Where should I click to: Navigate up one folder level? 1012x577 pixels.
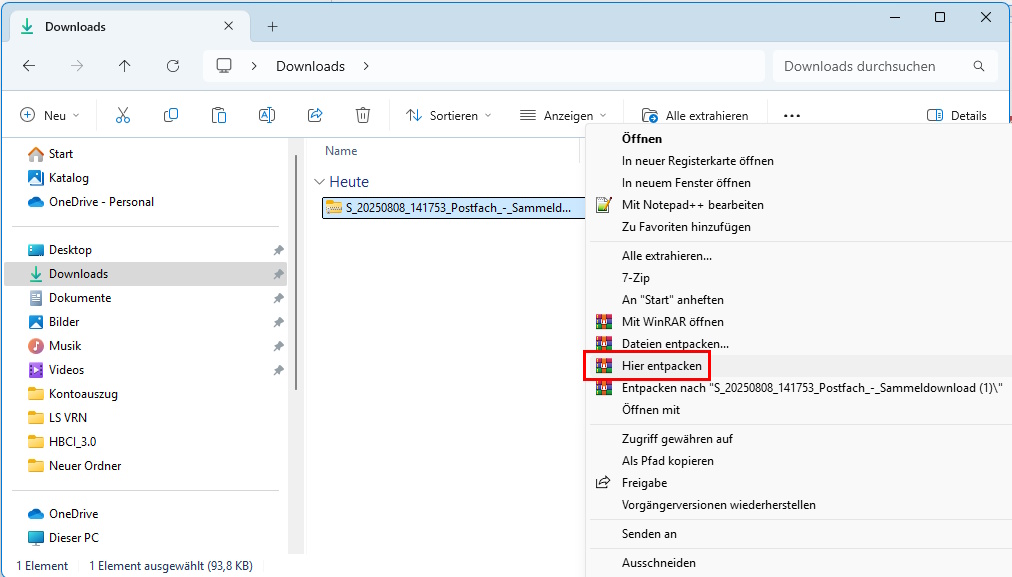point(124,66)
